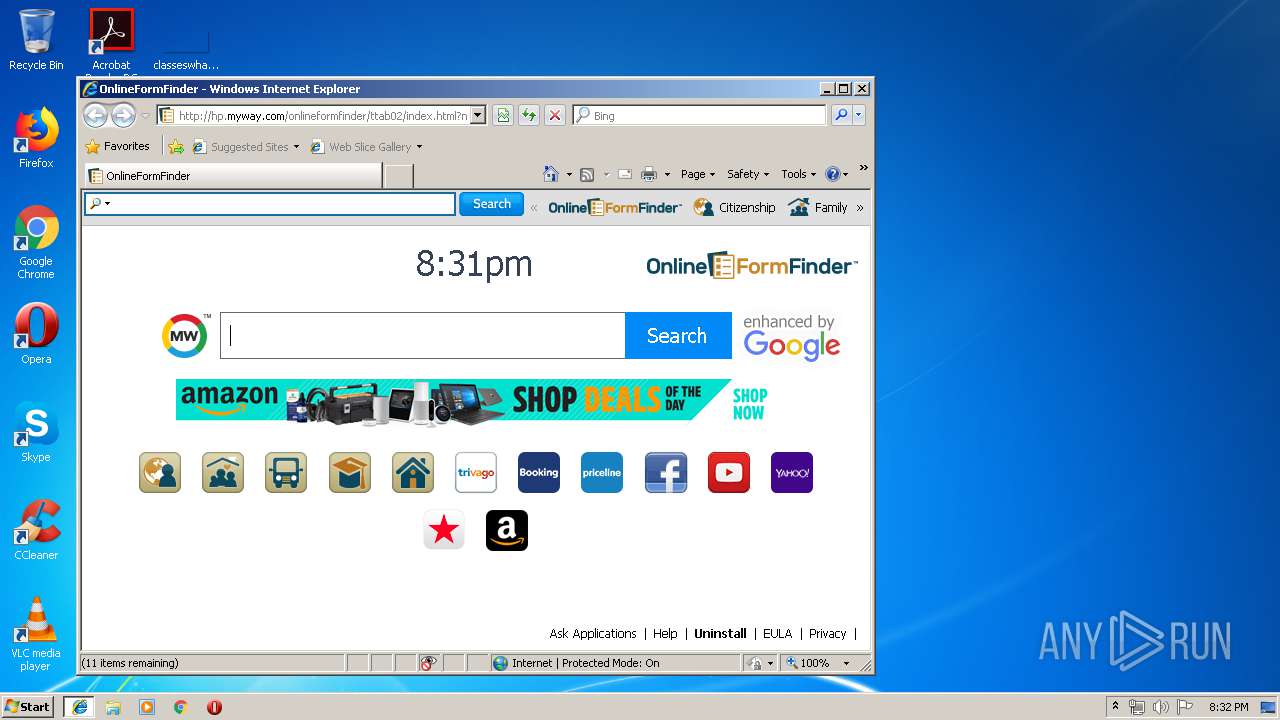Open the graduation cap education tile
Image resolution: width=1280 pixels, height=720 pixels.
(350, 472)
